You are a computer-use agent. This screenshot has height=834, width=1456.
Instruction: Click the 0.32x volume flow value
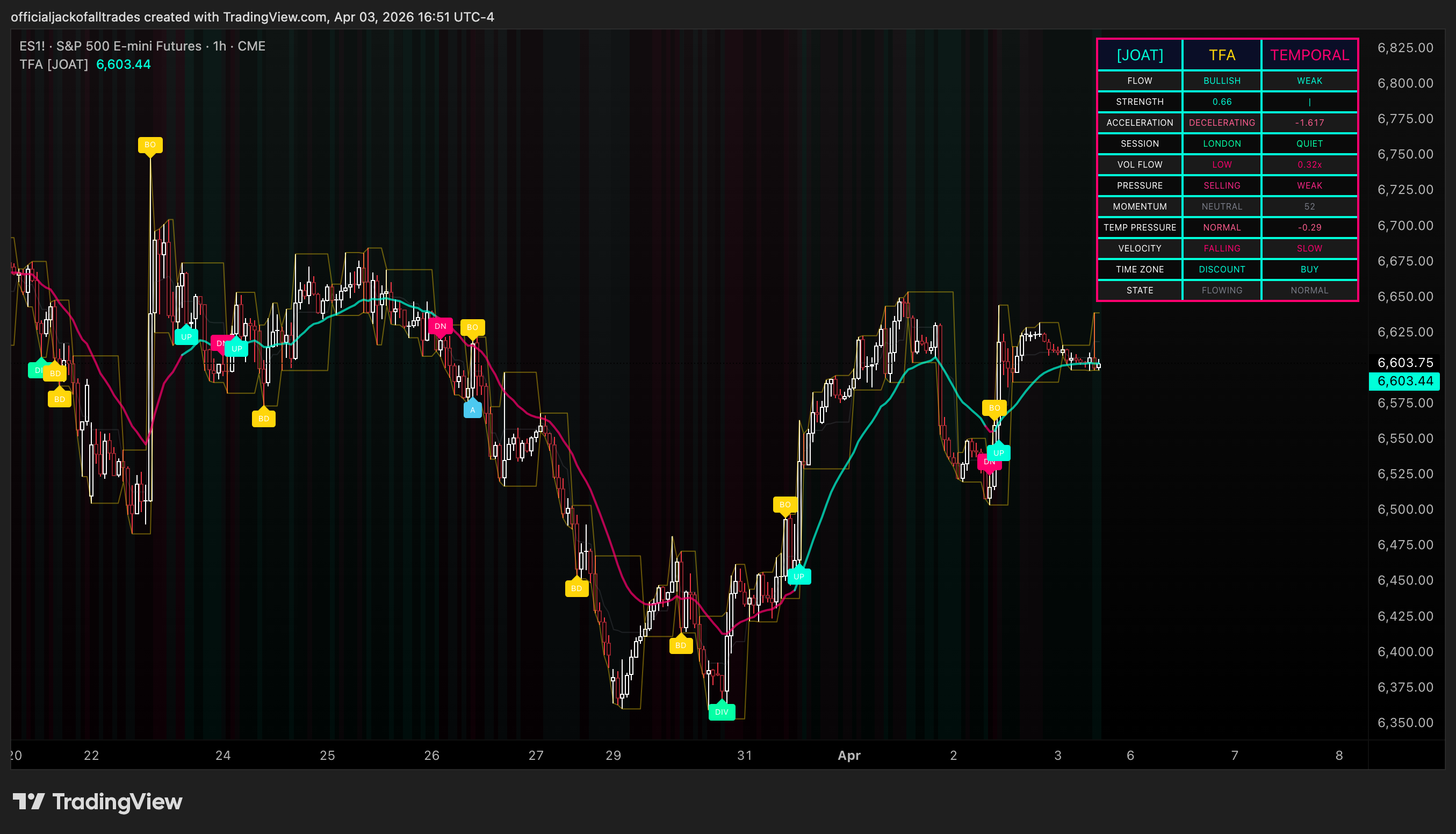coord(1309,164)
